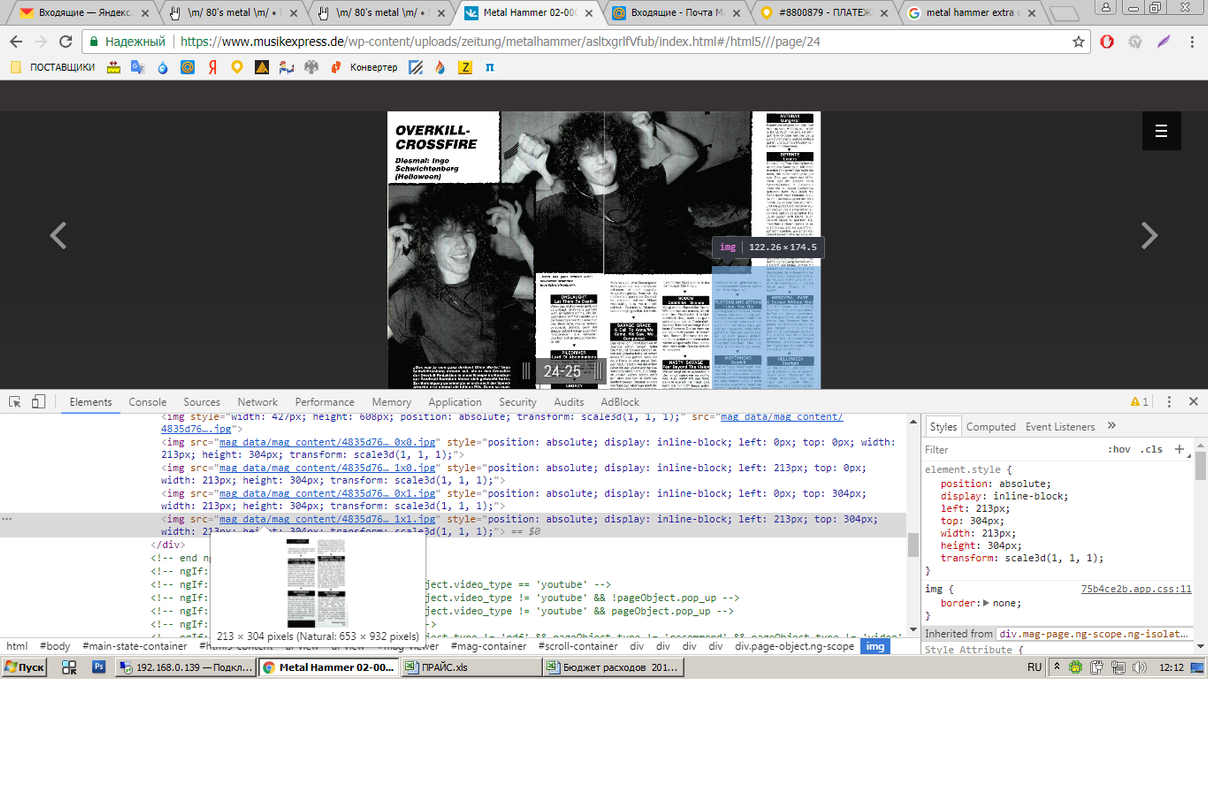
Task: Open the orange flame bookmark icon
Action: [440, 67]
